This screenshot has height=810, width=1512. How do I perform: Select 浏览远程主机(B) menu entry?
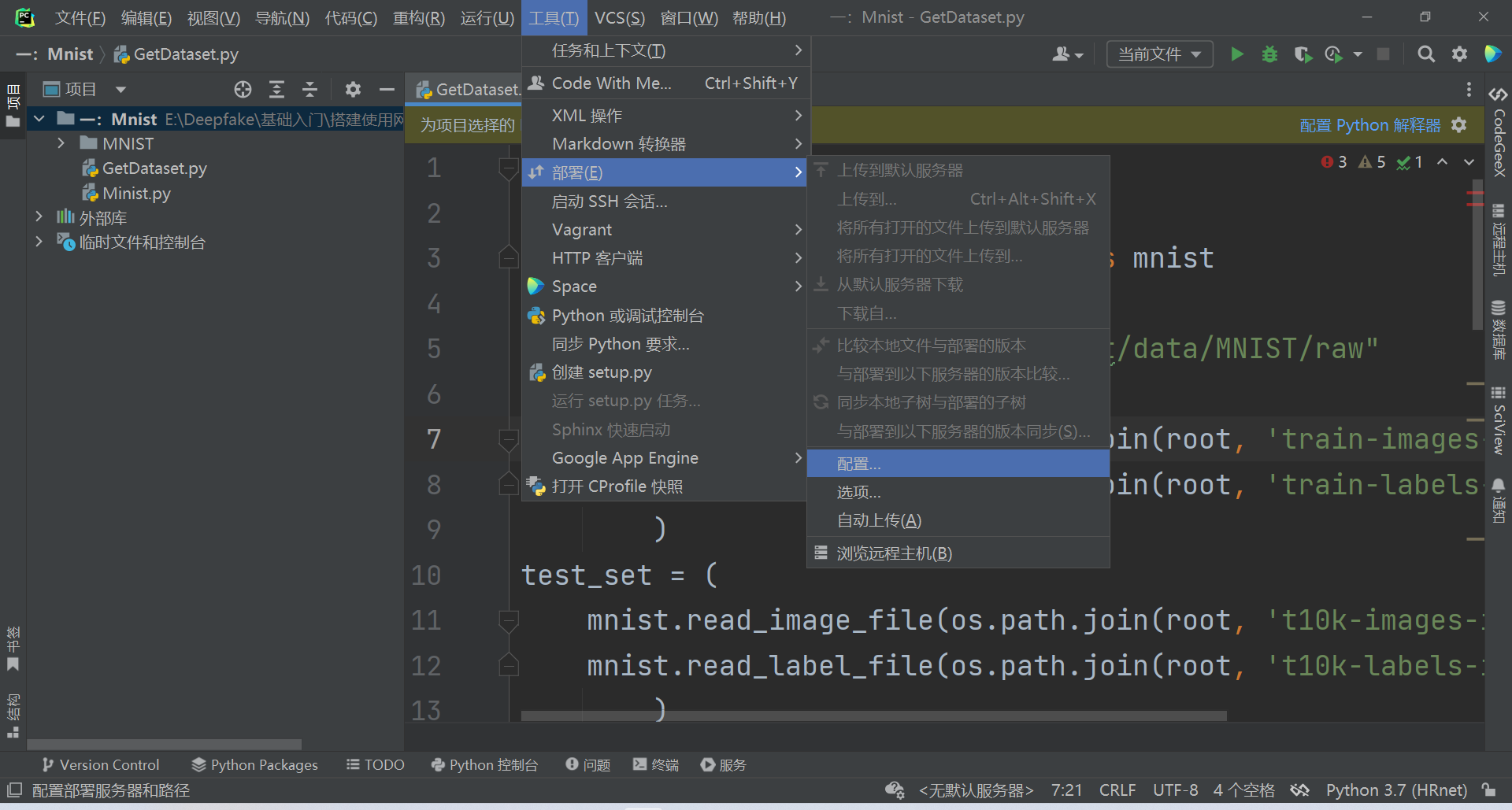(x=958, y=553)
